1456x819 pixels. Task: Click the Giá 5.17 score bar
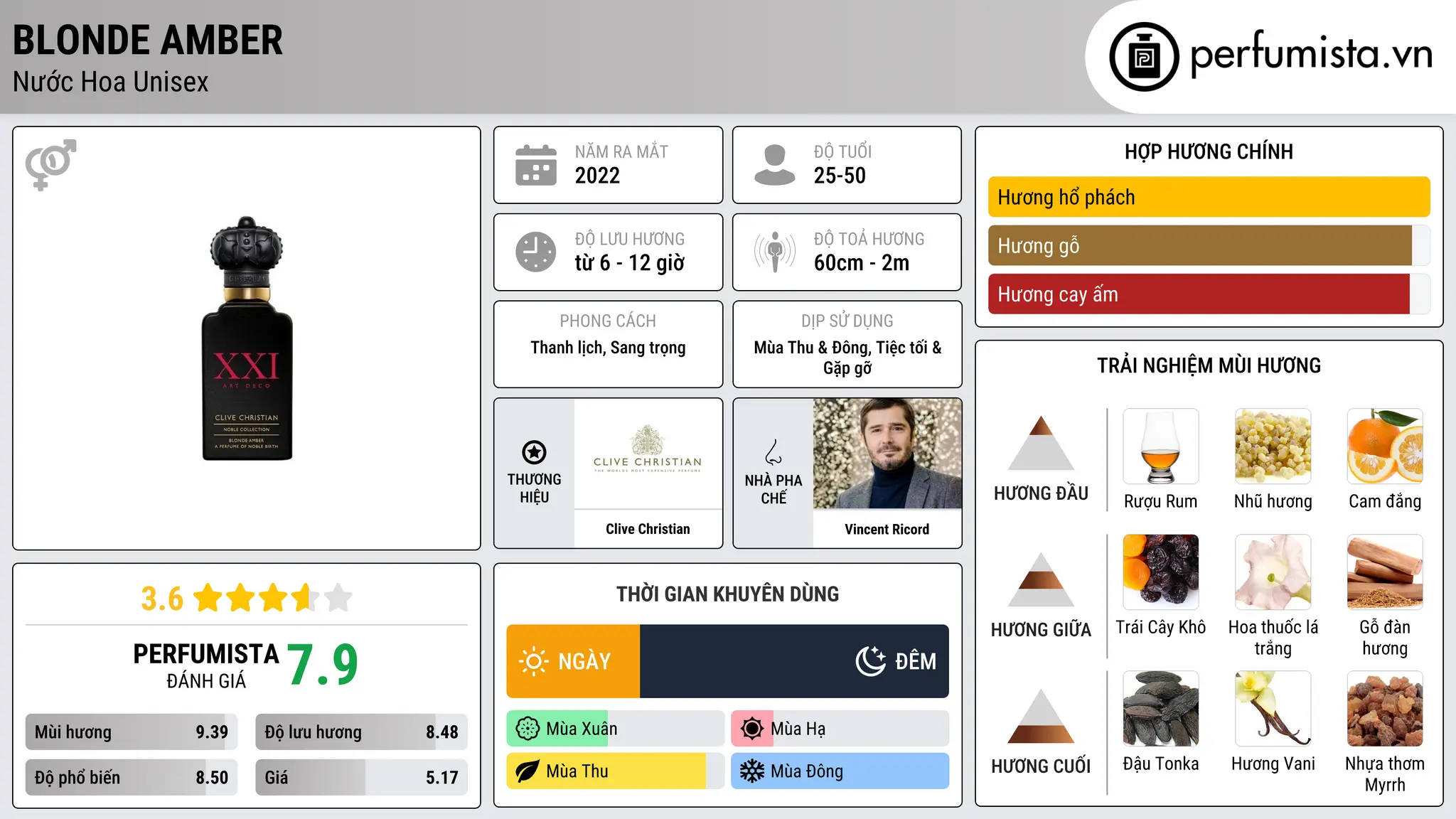pyautogui.click(x=361, y=777)
